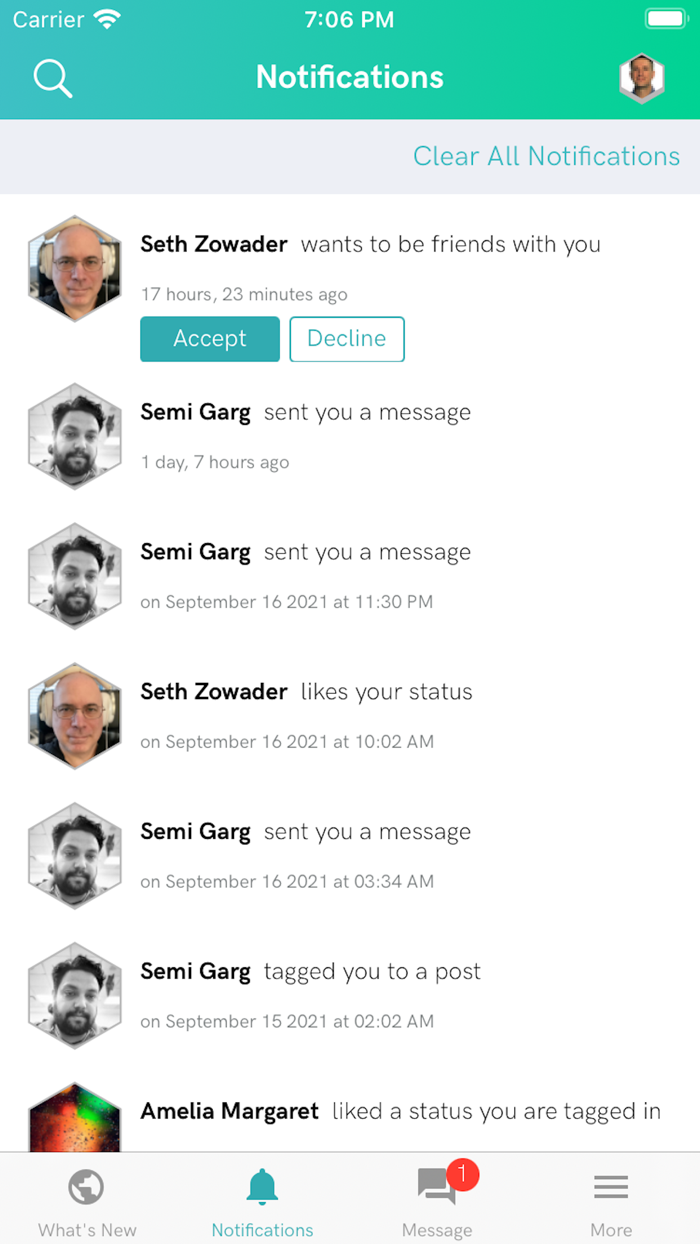Tap the Wi-Fi status icon
The image size is (700, 1244).
pyautogui.click(x=106, y=19)
